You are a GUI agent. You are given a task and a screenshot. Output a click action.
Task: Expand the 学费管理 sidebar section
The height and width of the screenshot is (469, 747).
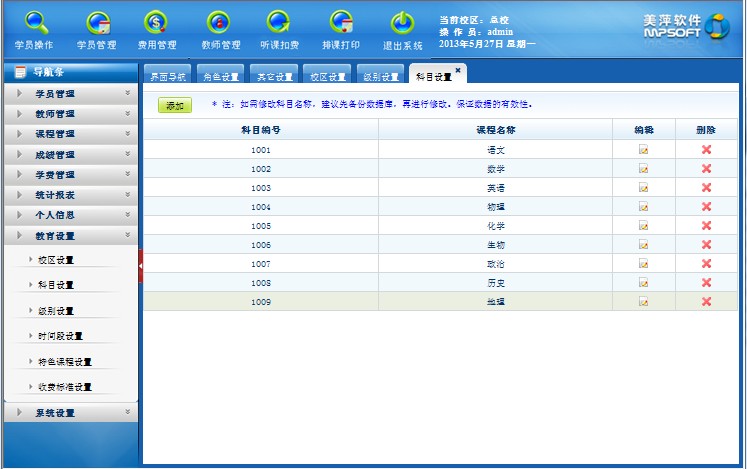click(x=69, y=175)
